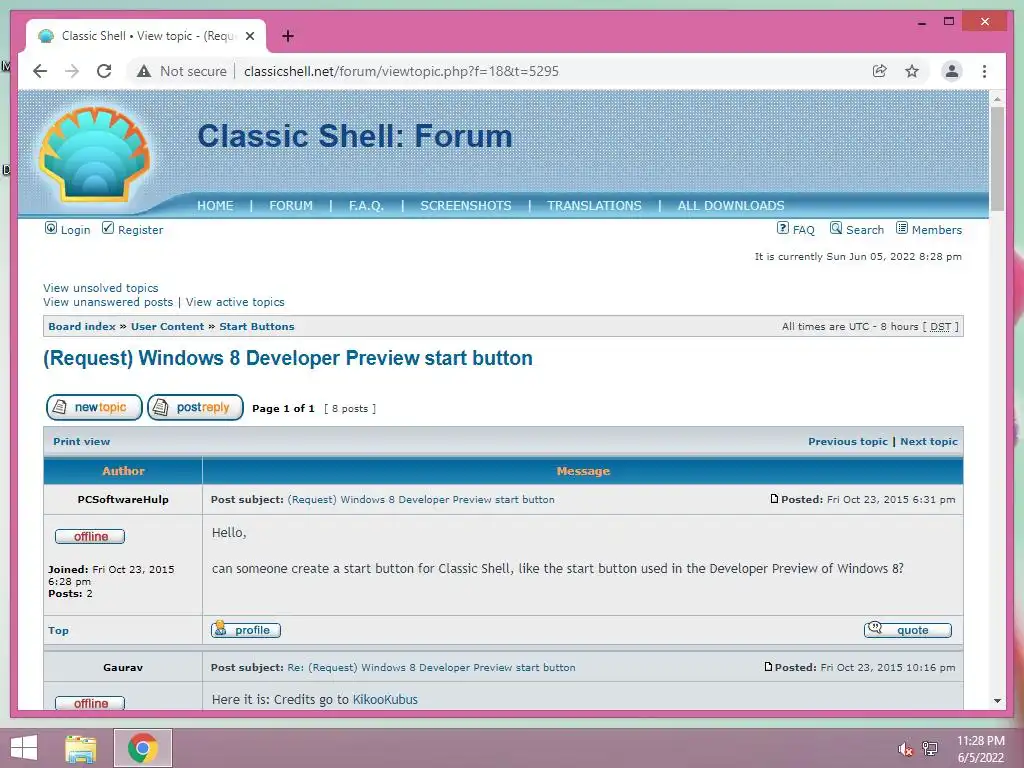Click the Re: post subject link by Gaurav

[431, 667]
